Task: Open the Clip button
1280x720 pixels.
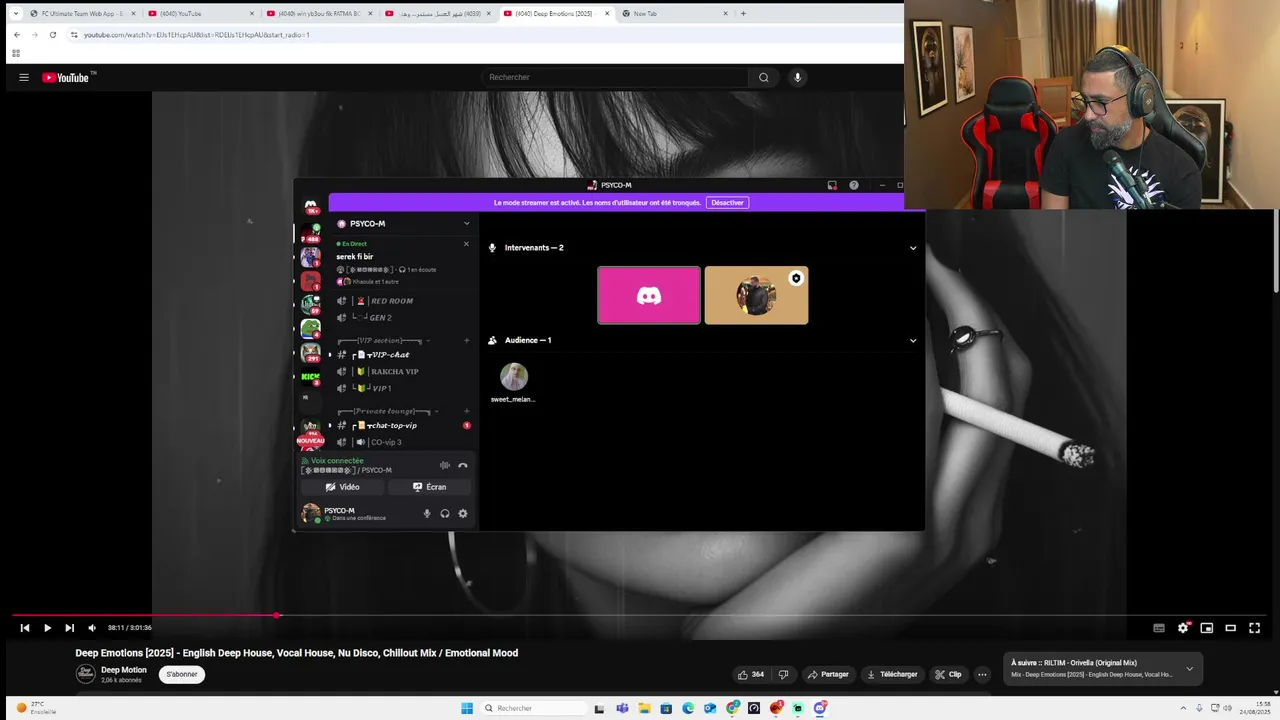Action: coord(948,674)
